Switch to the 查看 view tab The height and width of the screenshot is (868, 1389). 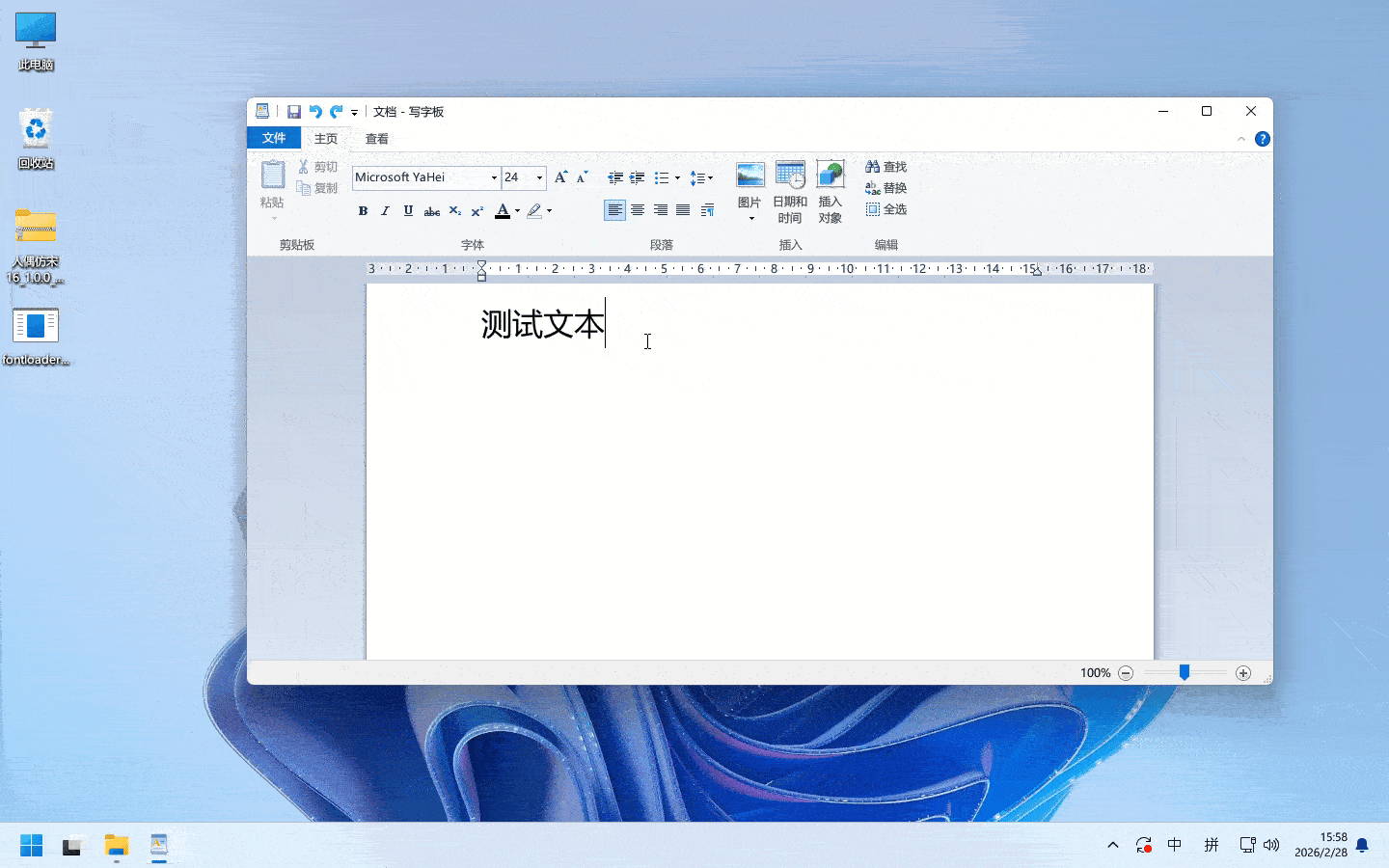point(376,139)
